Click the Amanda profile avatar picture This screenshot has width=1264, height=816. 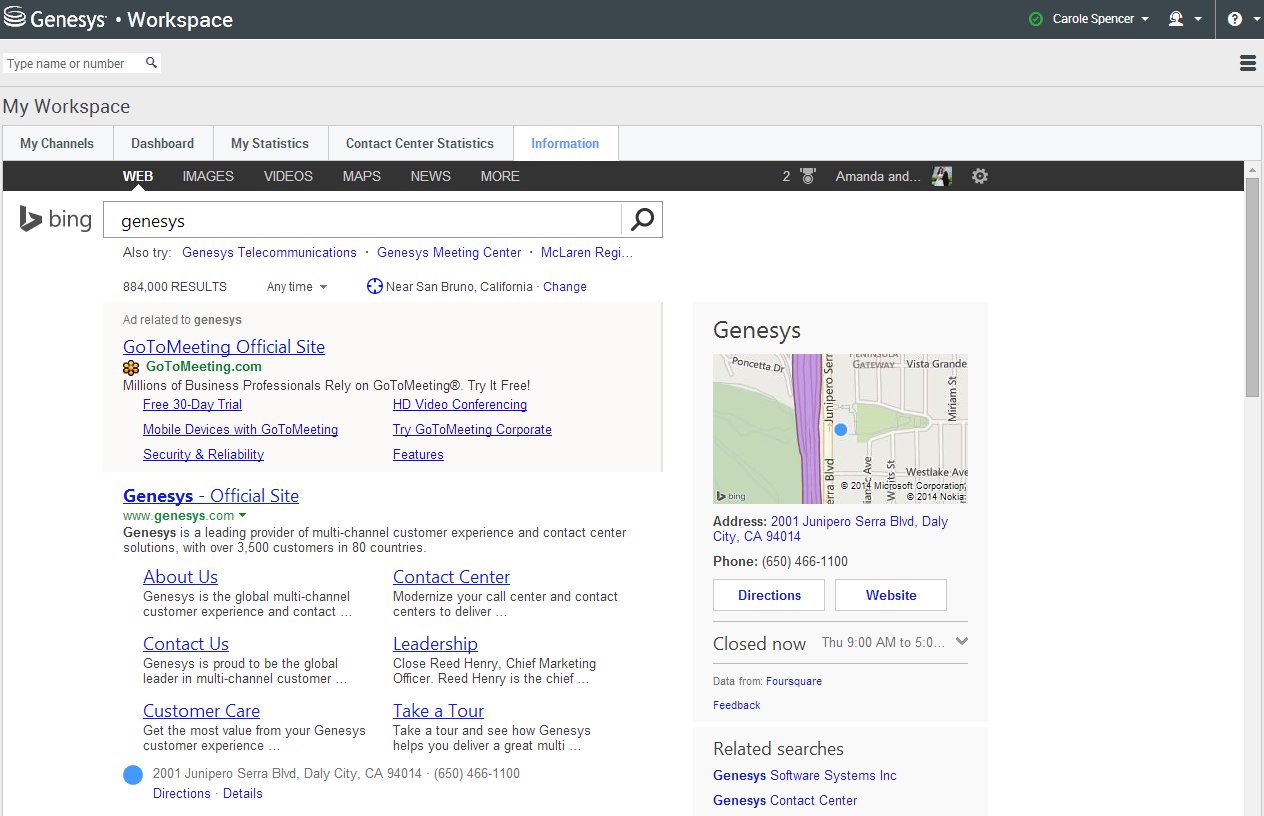click(941, 176)
